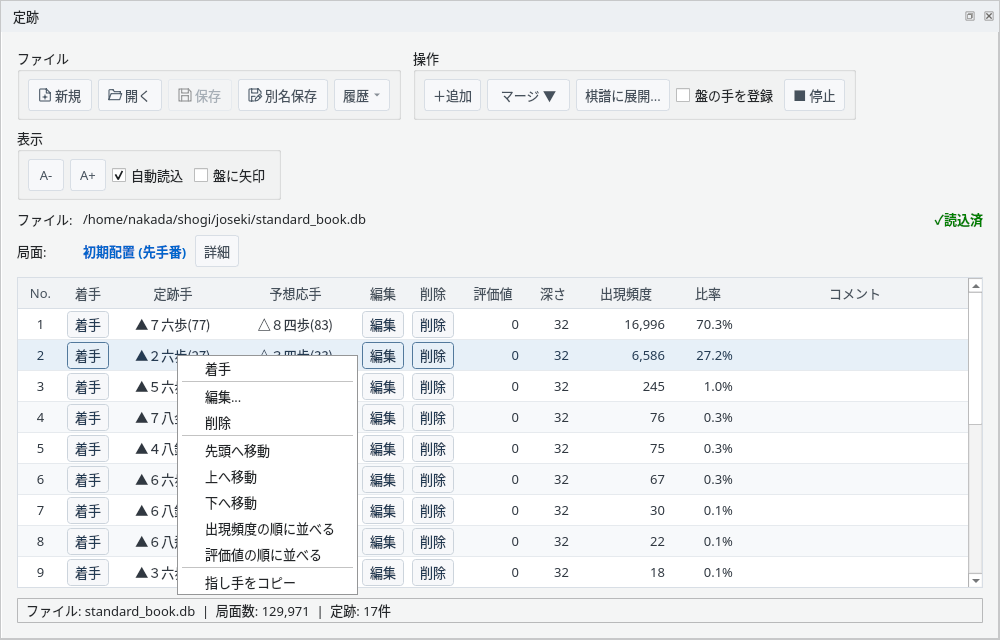Open the マージ merge dropdown
Viewport: 1000px width, 640px height.
[x=528, y=96]
